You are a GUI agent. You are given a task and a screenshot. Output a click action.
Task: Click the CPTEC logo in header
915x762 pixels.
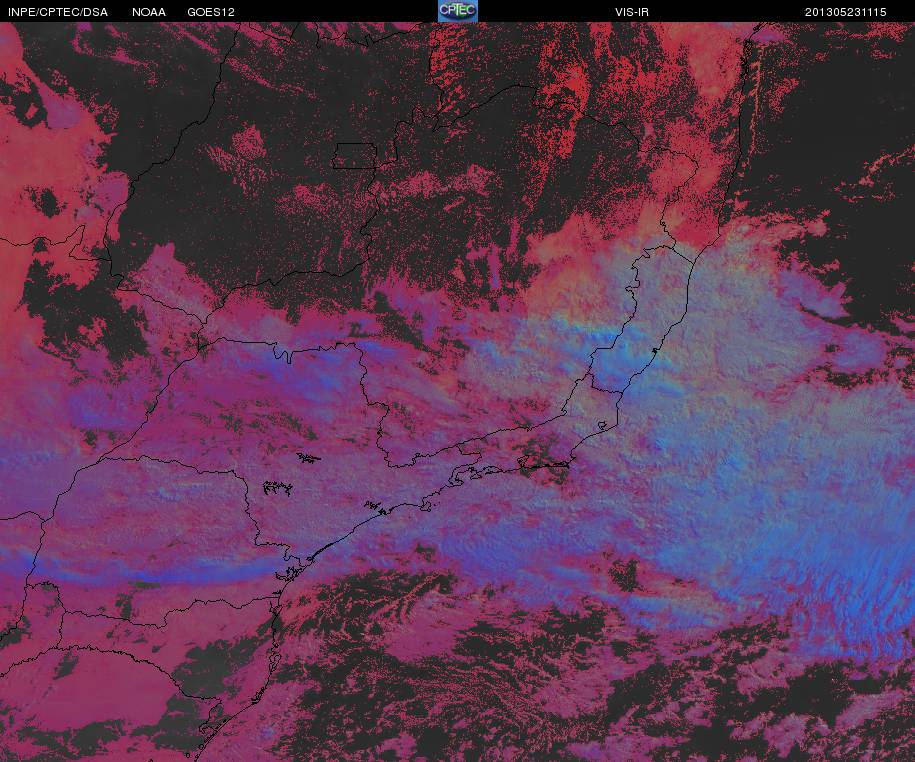[x=458, y=11]
